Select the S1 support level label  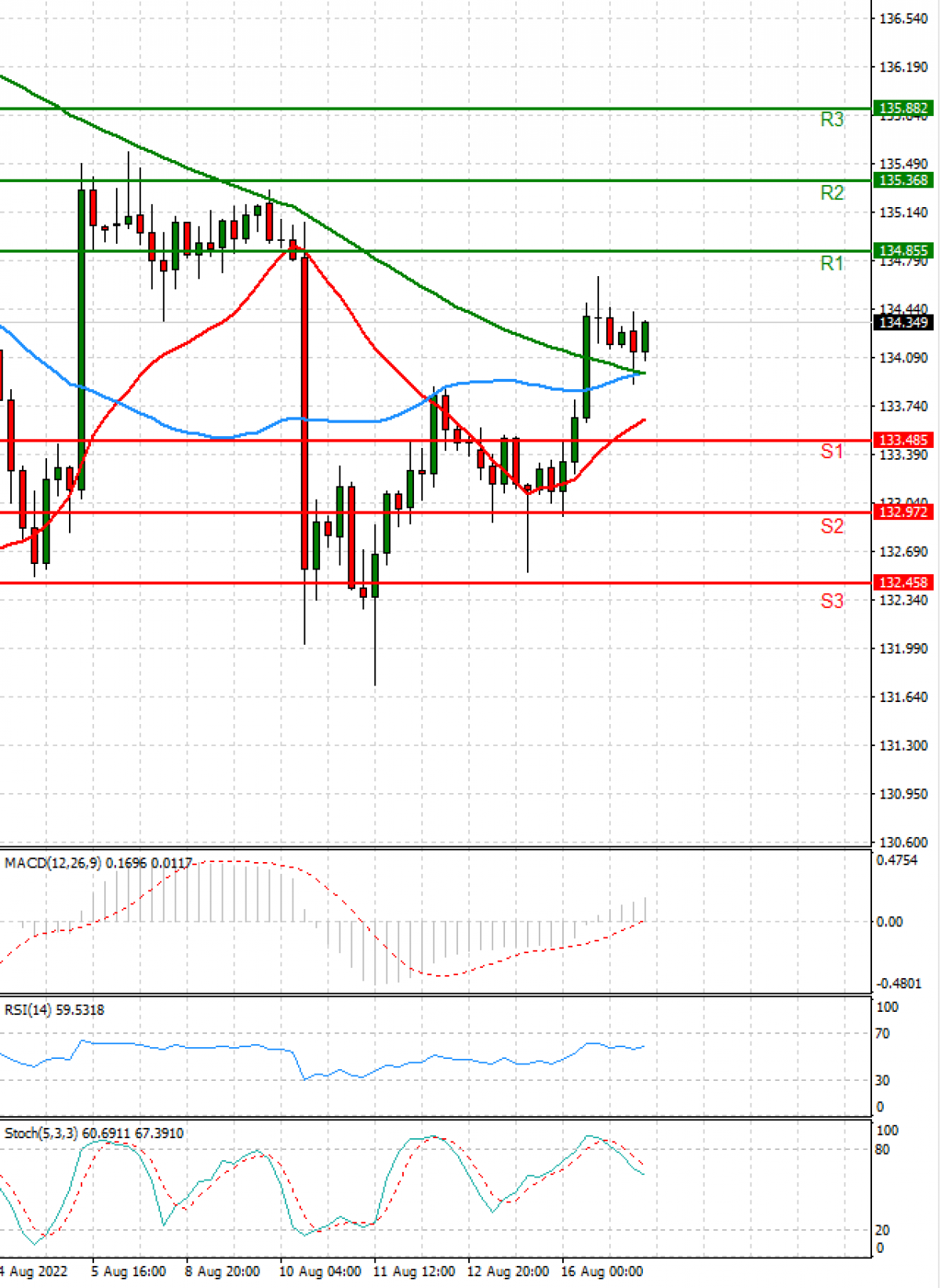pos(831,452)
